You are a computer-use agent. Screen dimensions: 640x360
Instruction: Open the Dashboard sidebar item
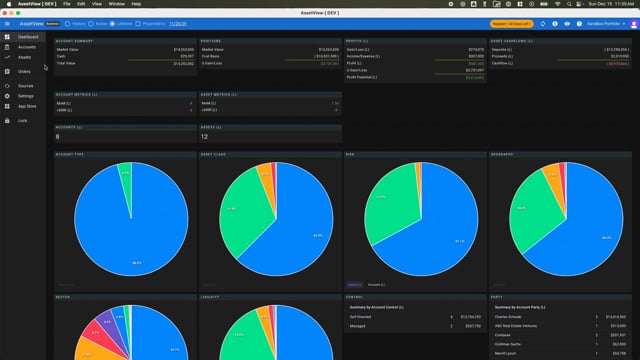click(23, 37)
